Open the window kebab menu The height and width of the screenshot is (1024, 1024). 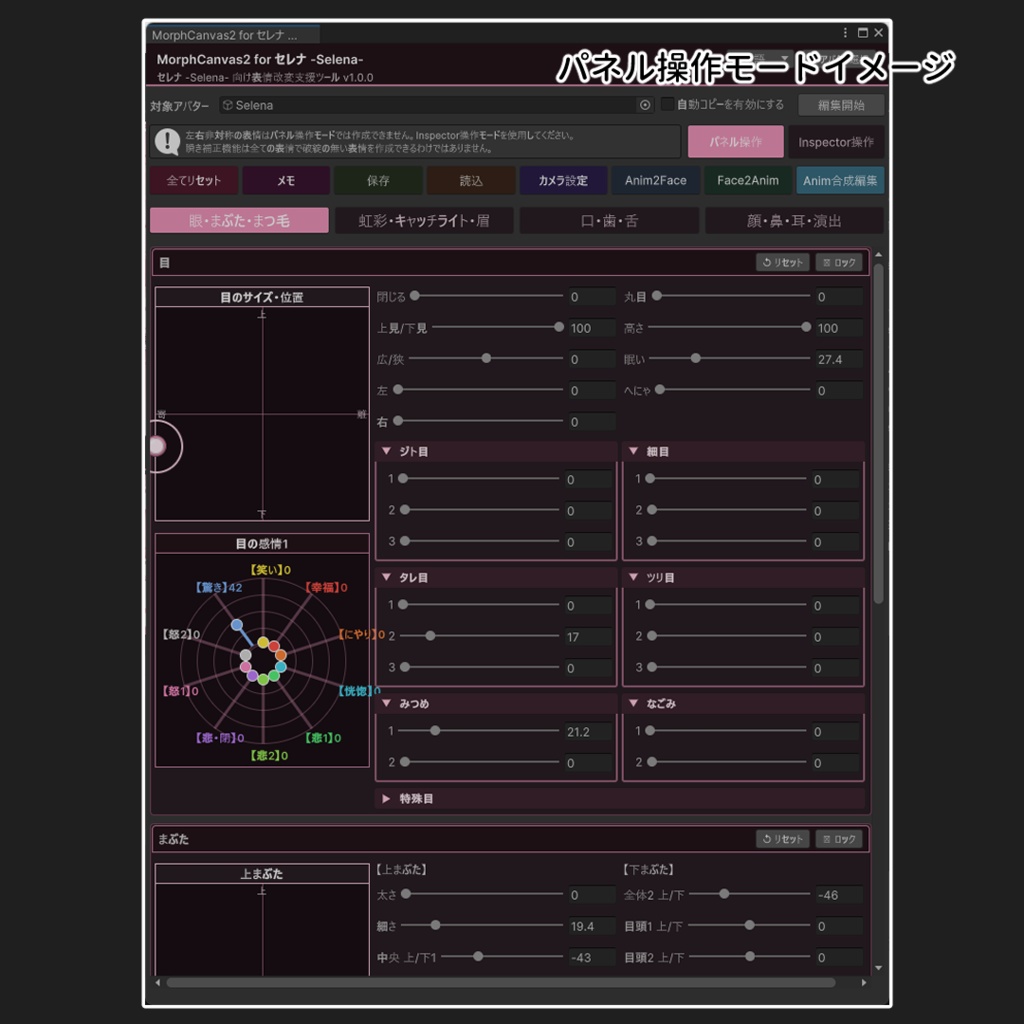845,33
